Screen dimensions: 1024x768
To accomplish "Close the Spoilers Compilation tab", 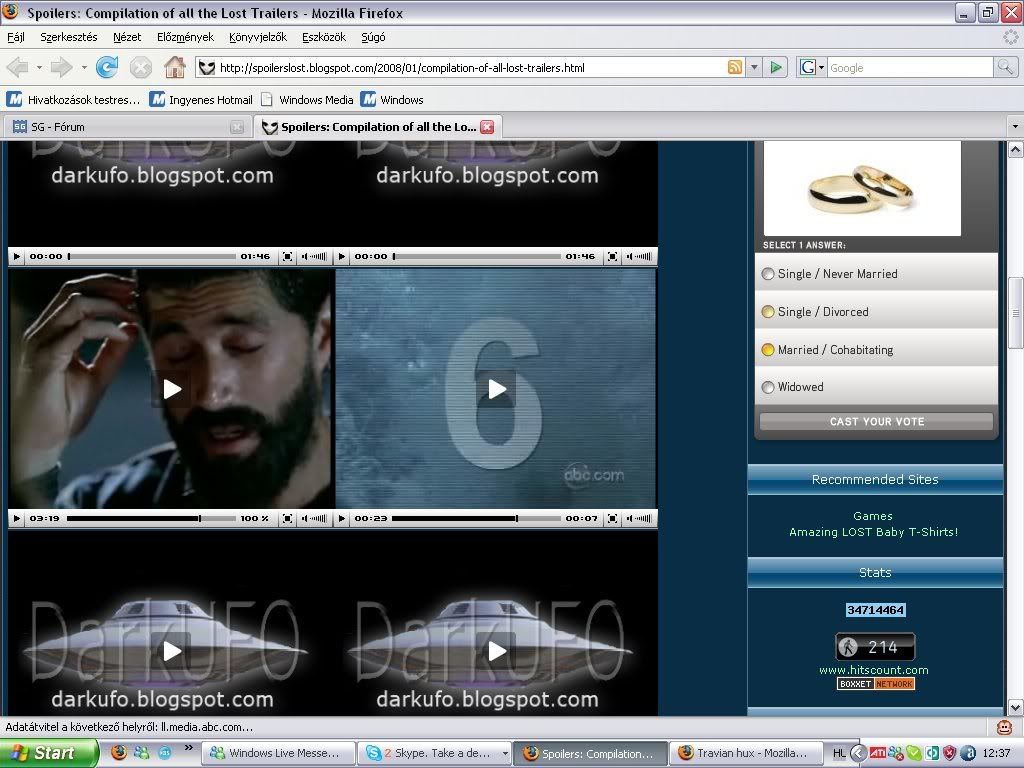I will 487,127.
